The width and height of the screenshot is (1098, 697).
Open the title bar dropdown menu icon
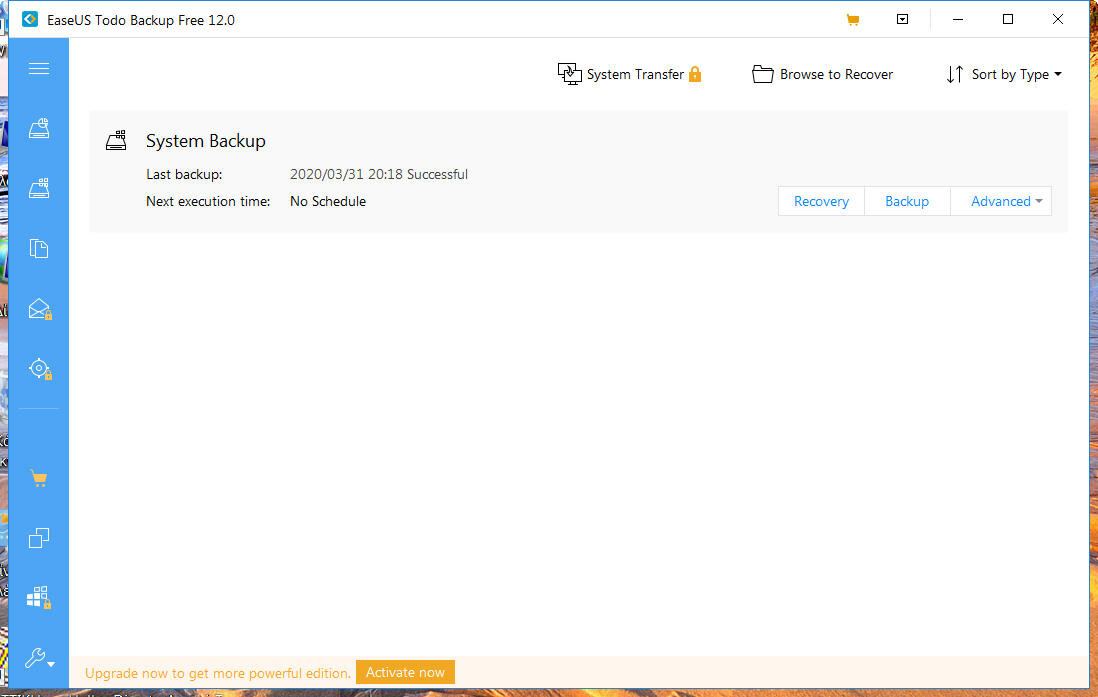903,20
